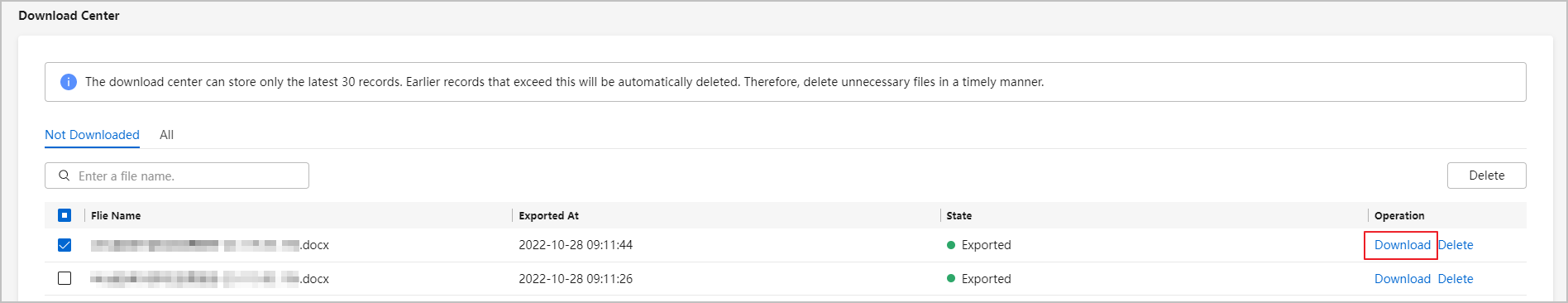Click the green Exported status dot, 09:11:44 row
The width and height of the screenshot is (1568, 303).
tap(951, 245)
